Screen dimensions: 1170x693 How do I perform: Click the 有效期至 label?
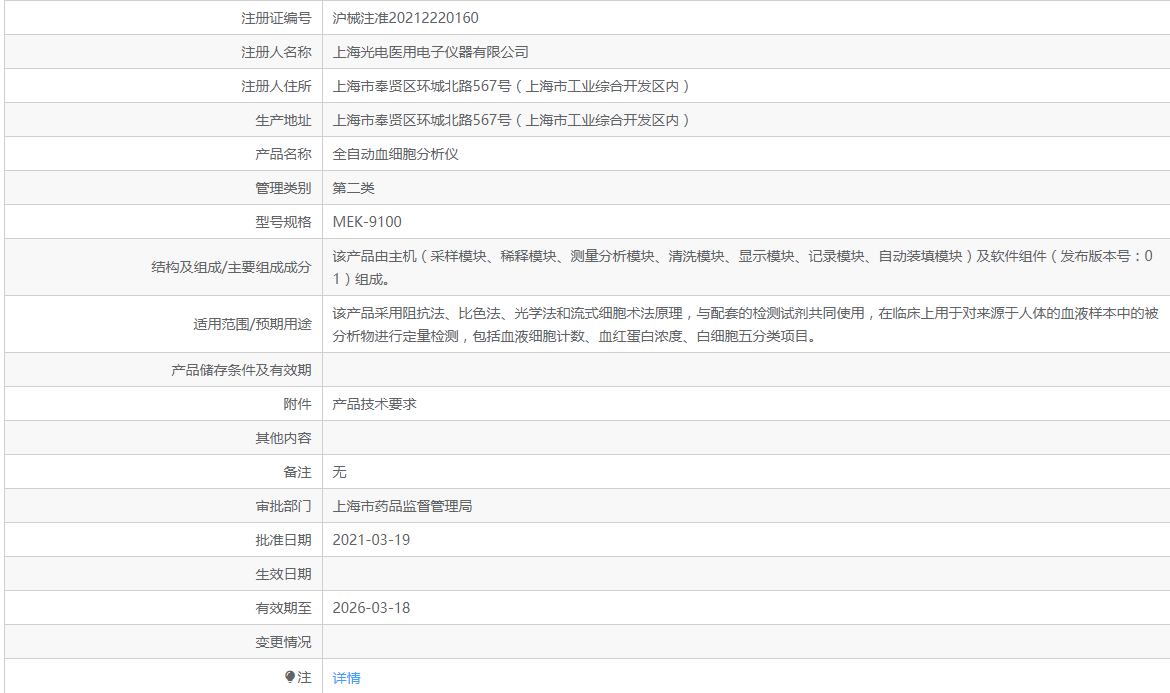283,608
